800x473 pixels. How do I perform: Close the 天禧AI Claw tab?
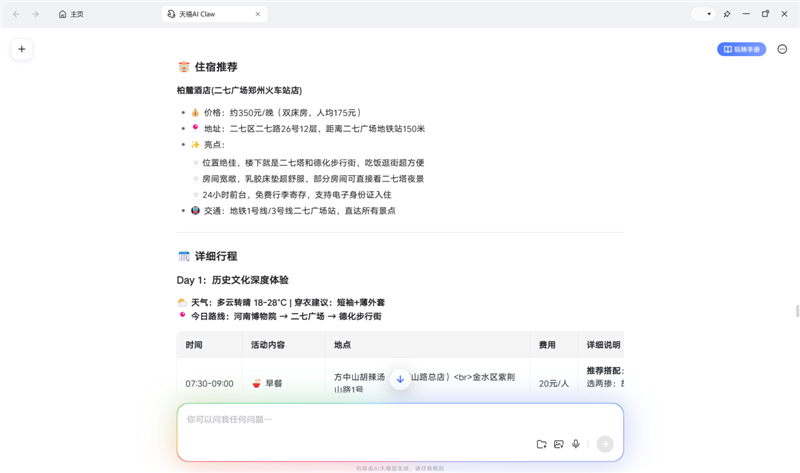pos(258,14)
